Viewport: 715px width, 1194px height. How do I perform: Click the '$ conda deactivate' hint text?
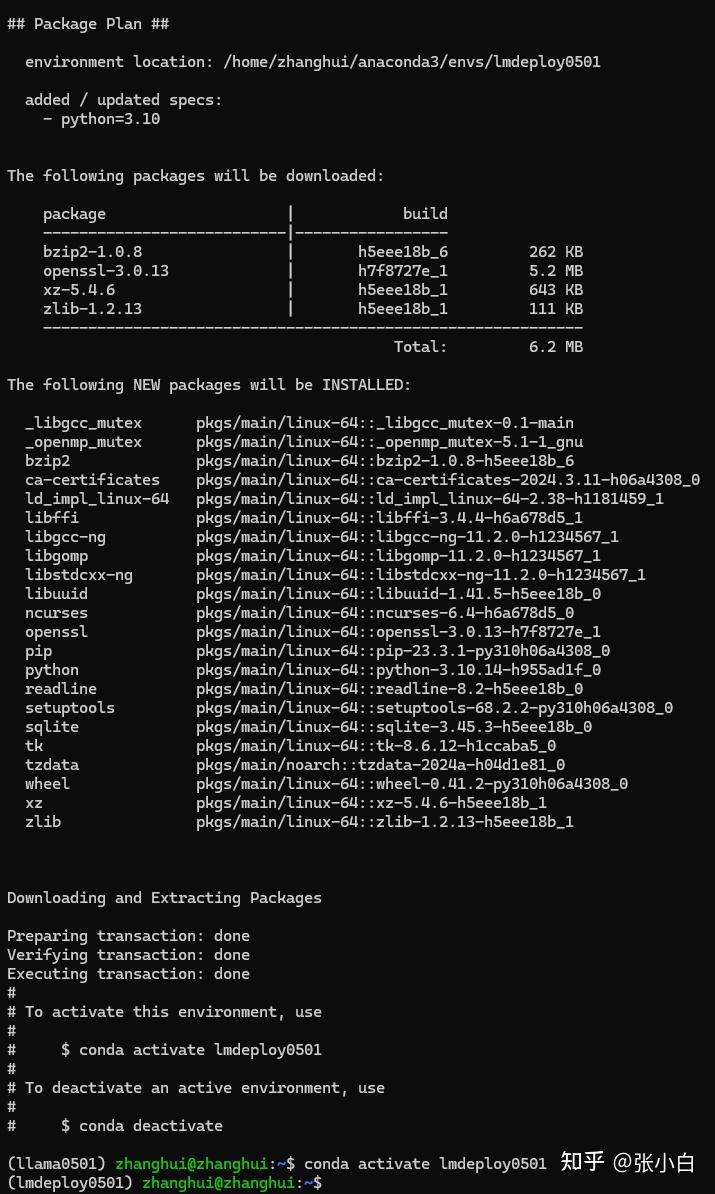click(x=142, y=1126)
